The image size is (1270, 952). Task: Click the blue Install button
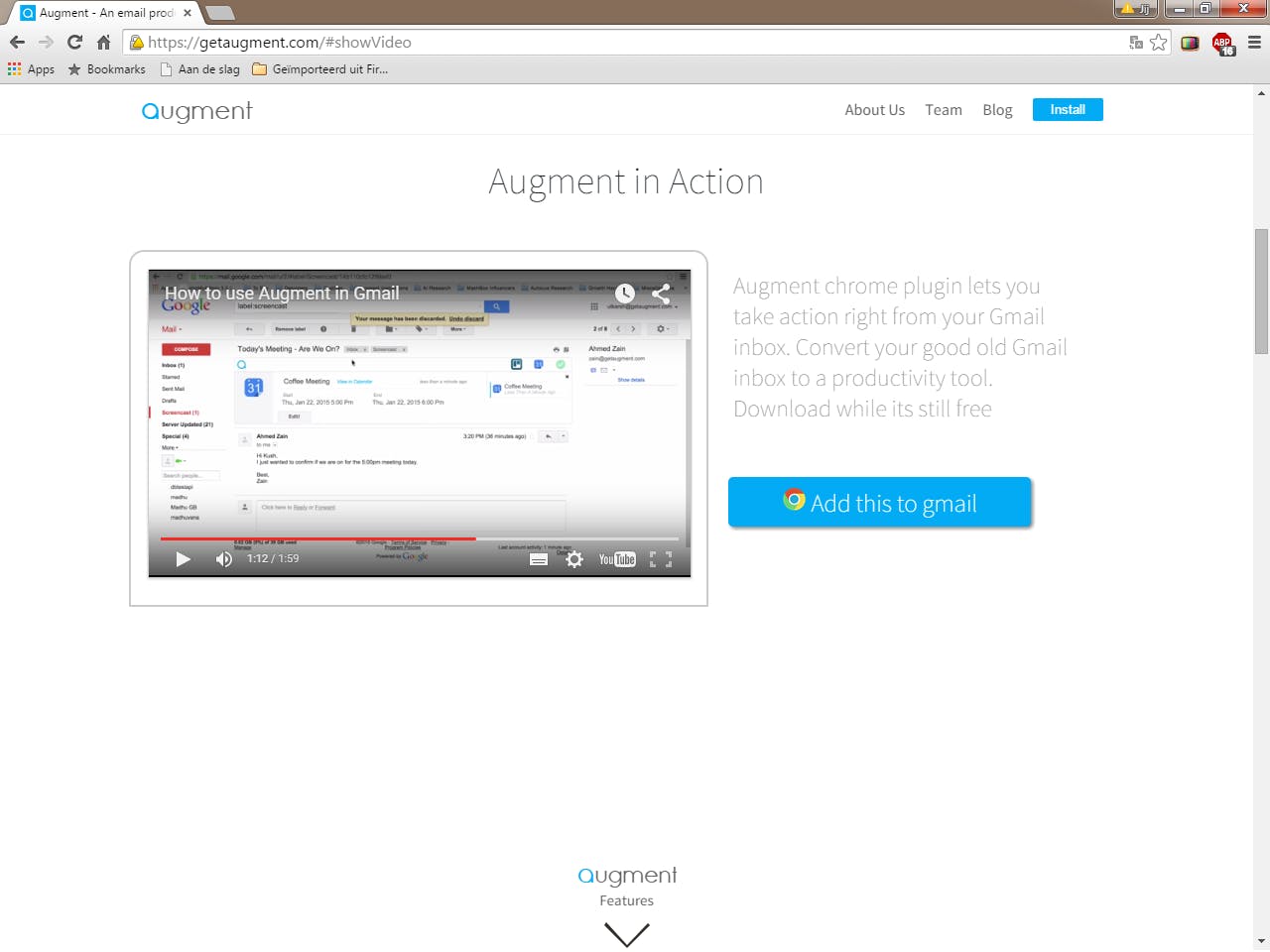tap(1068, 109)
